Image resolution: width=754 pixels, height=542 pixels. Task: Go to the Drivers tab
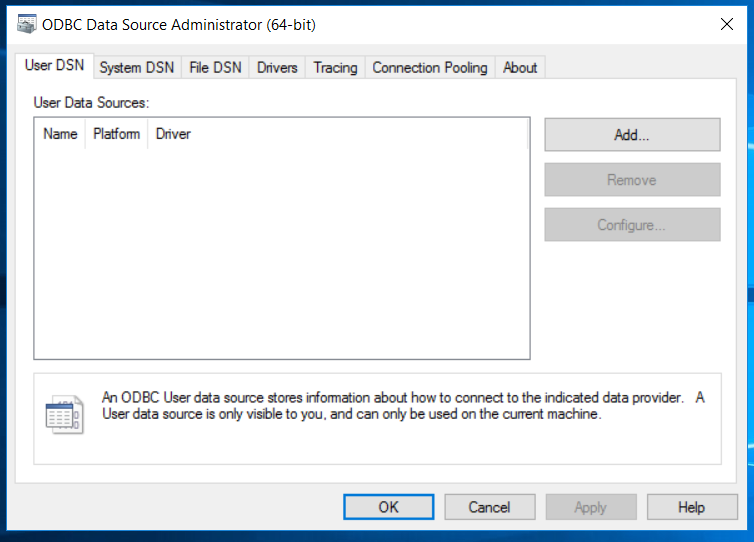tap(277, 68)
